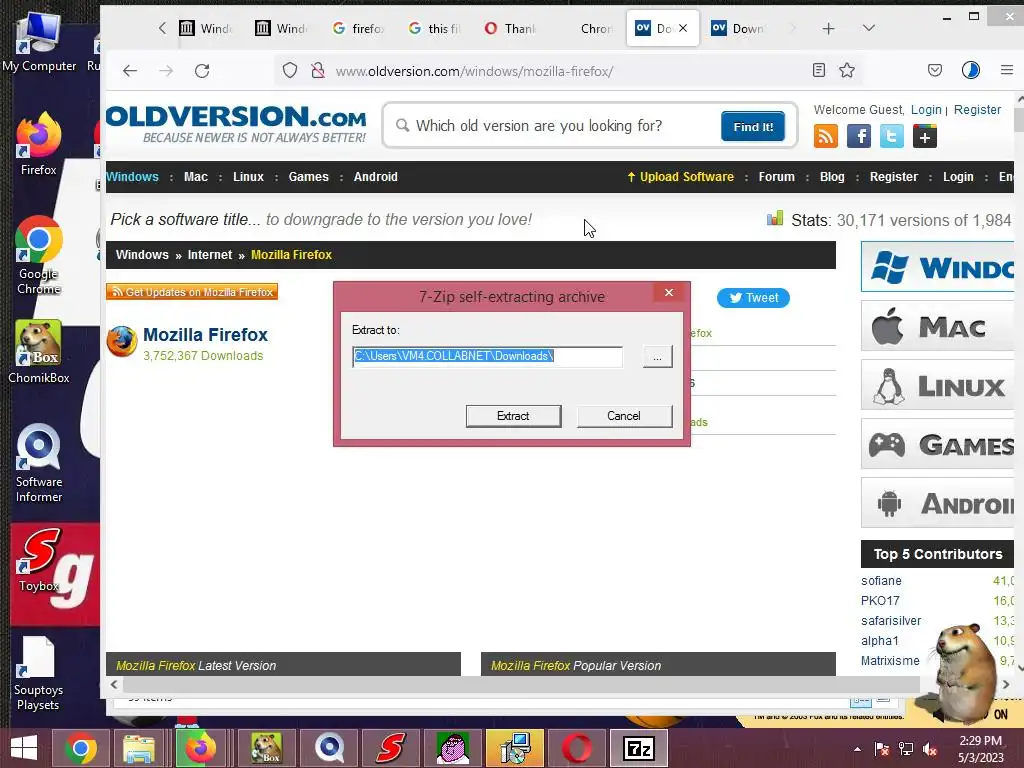This screenshot has width=1024, height=768.
Task: Switch to the 'firefo' Google tab
Action: [358, 29]
